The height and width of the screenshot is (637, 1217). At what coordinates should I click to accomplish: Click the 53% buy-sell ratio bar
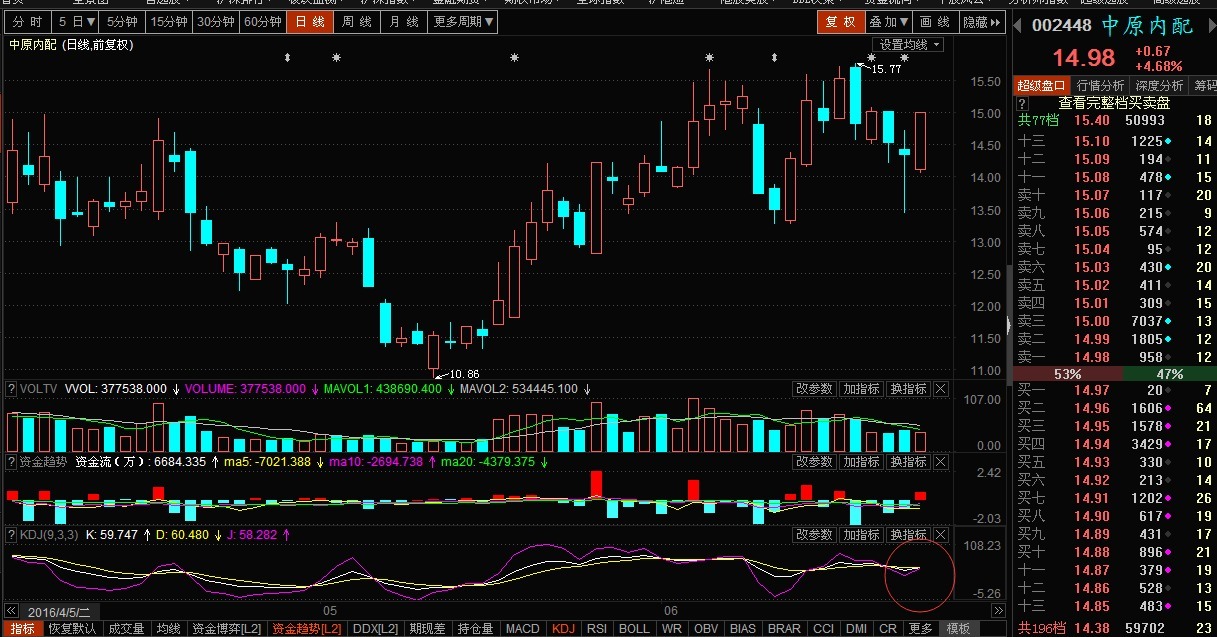click(1067, 374)
